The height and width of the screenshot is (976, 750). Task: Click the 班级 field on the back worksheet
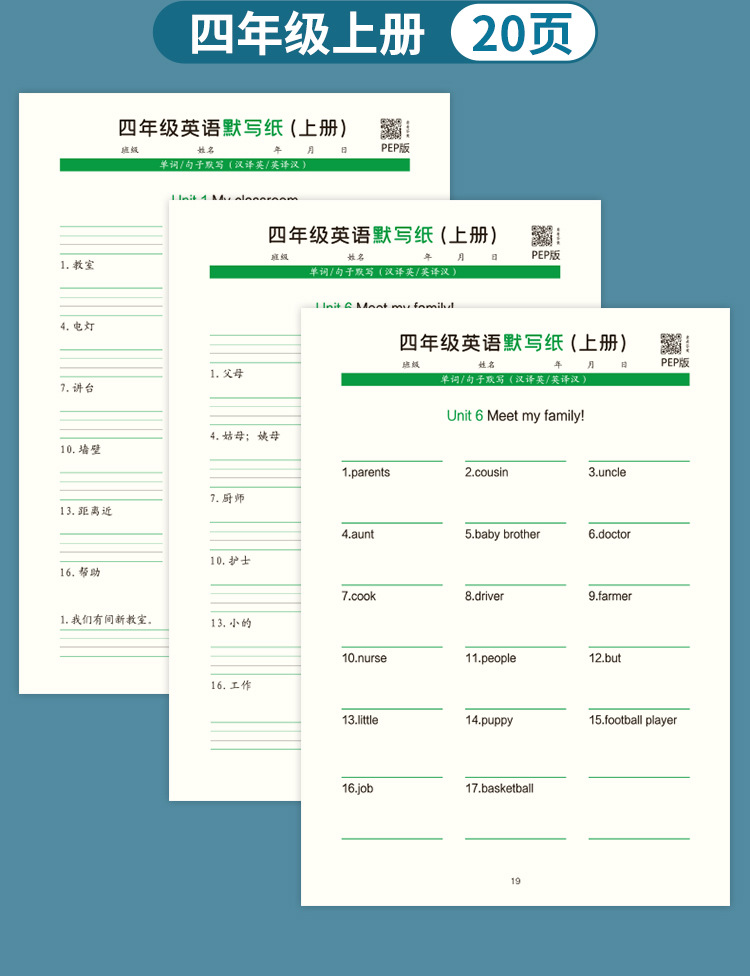(129, 150)
